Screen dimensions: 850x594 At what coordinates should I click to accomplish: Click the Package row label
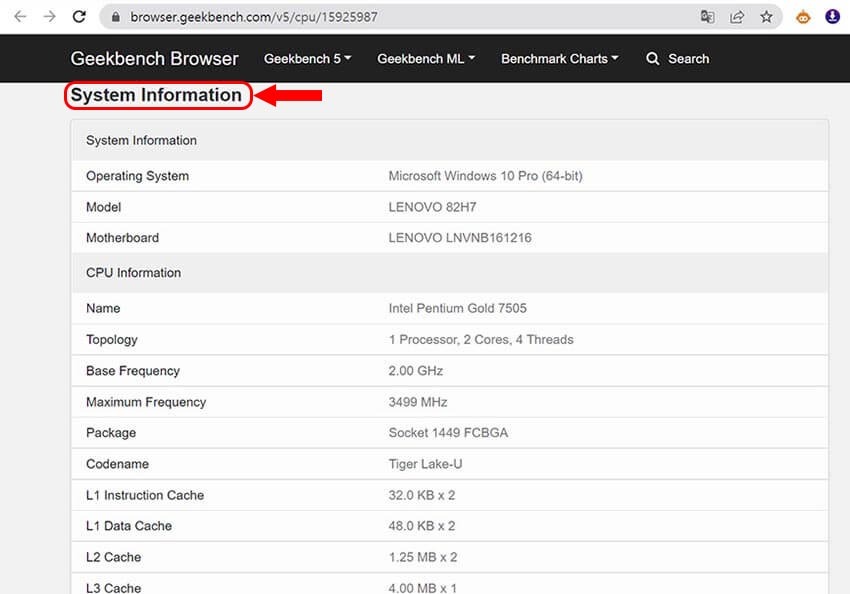click(x=111, y=432)
